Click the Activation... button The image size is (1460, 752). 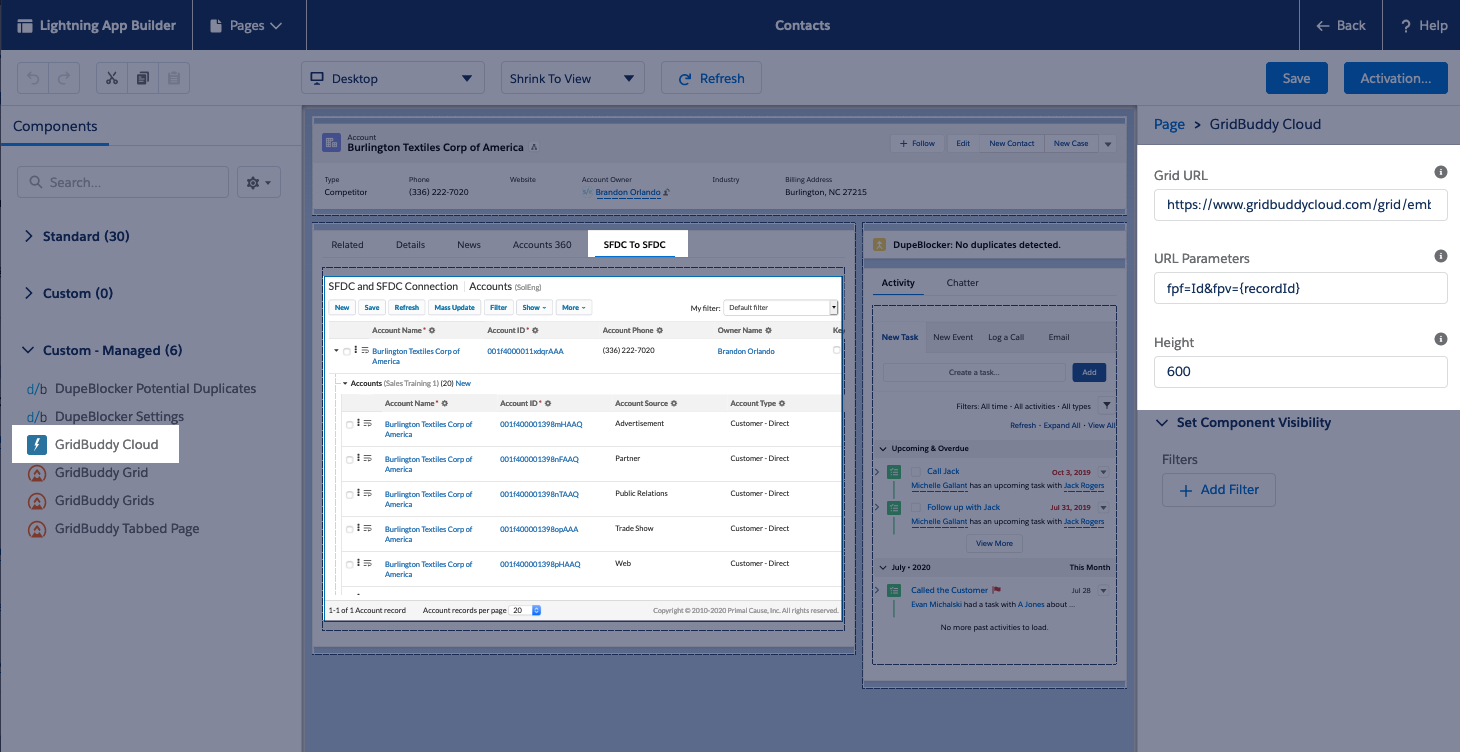(x=1396, y=78)
